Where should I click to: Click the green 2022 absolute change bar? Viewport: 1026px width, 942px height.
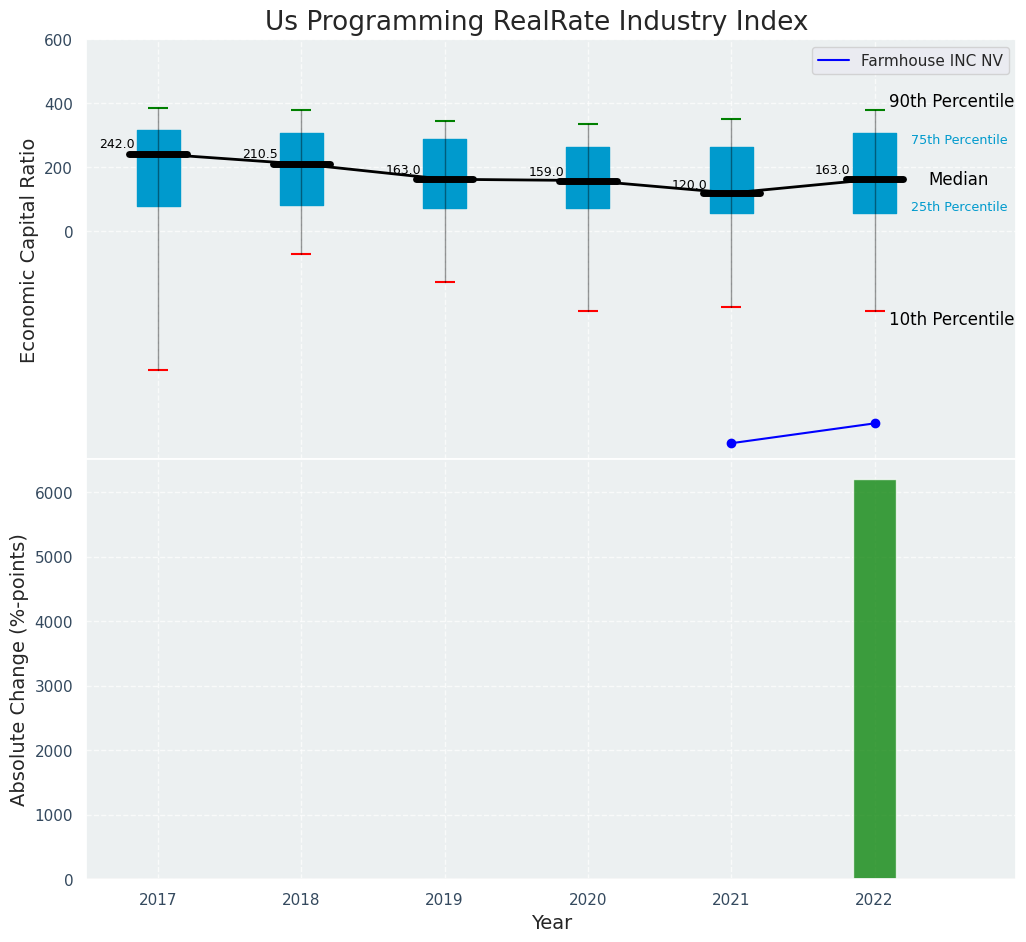pos(874,679)
